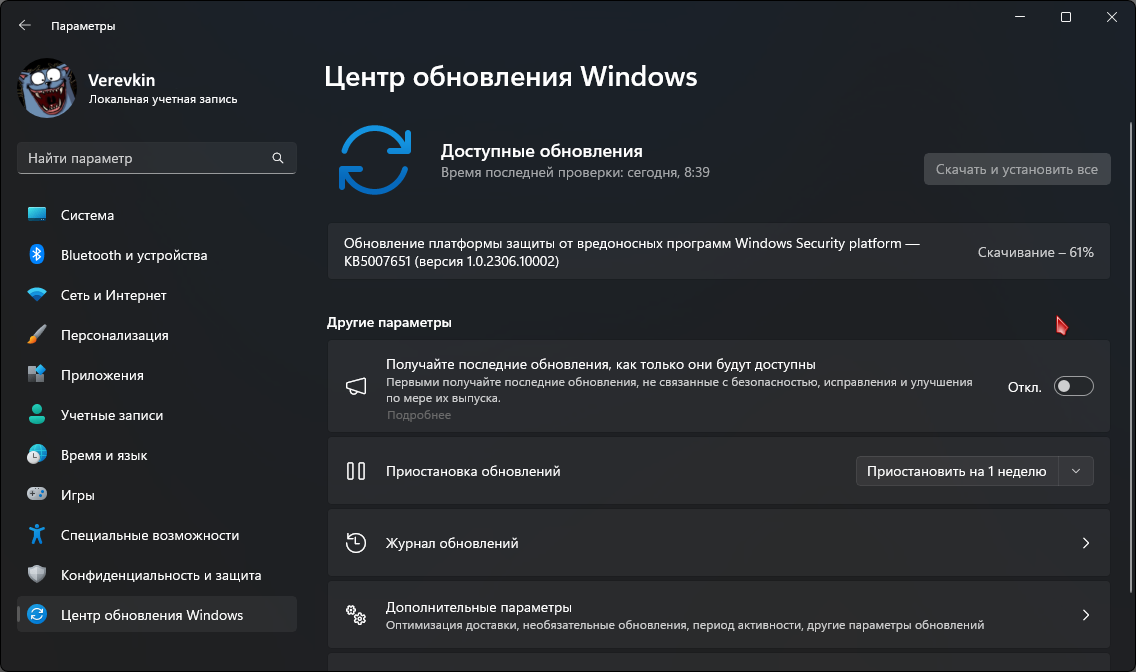The width and height of the screenshot is (1136, 672).
Task: Expand the pause duration dropdown arrow
Action: [x=1076, y=471]
